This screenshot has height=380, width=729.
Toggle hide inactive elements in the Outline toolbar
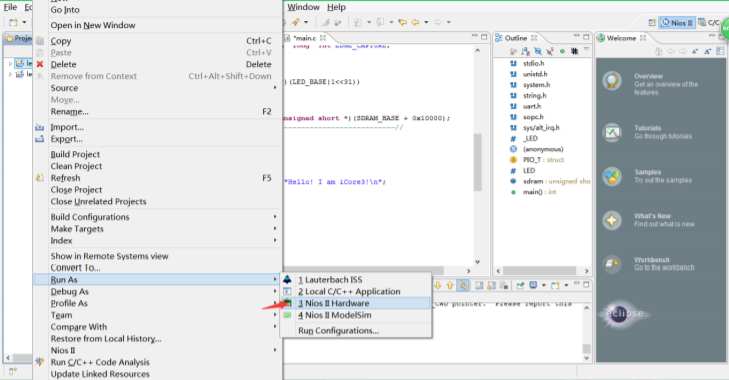[x=574, y=51]
